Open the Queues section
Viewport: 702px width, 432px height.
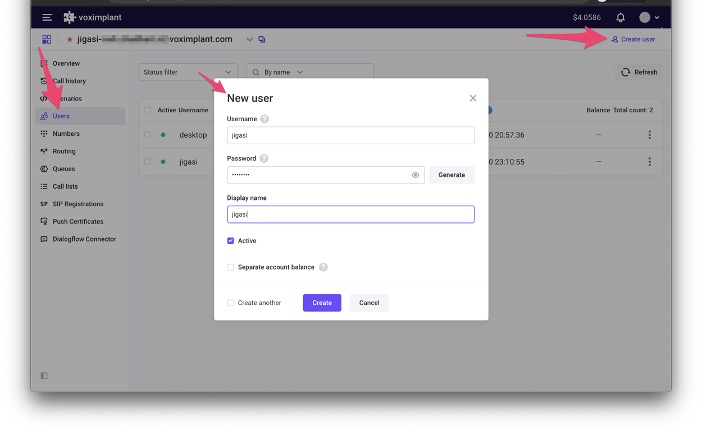(x=64, y=169)
